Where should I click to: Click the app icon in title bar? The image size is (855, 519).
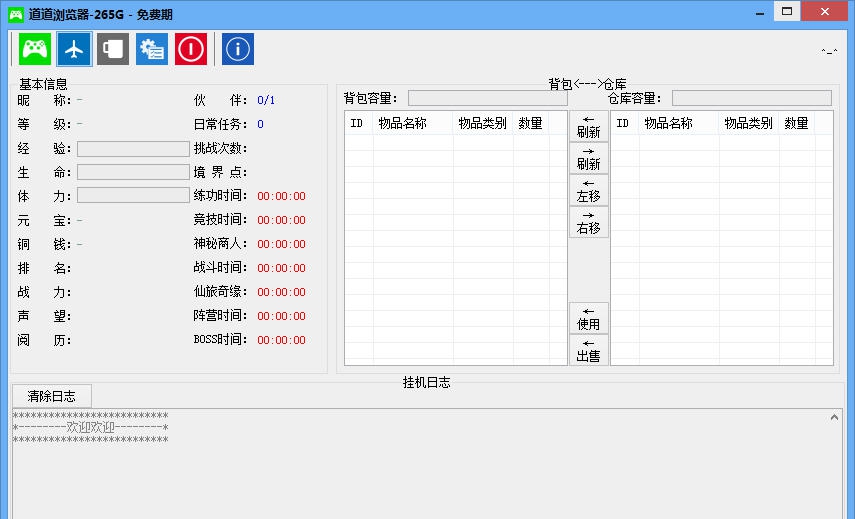click(x=15, y=14)
